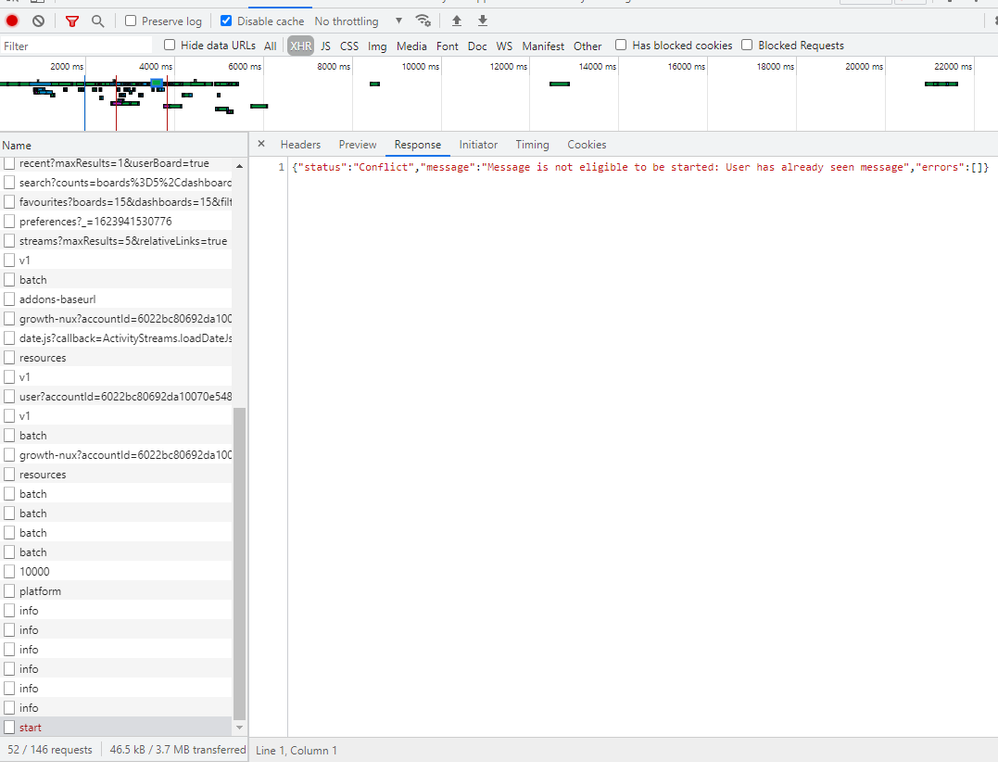
Task: Filter requests by CSS
Action: (x=349, y=46)
